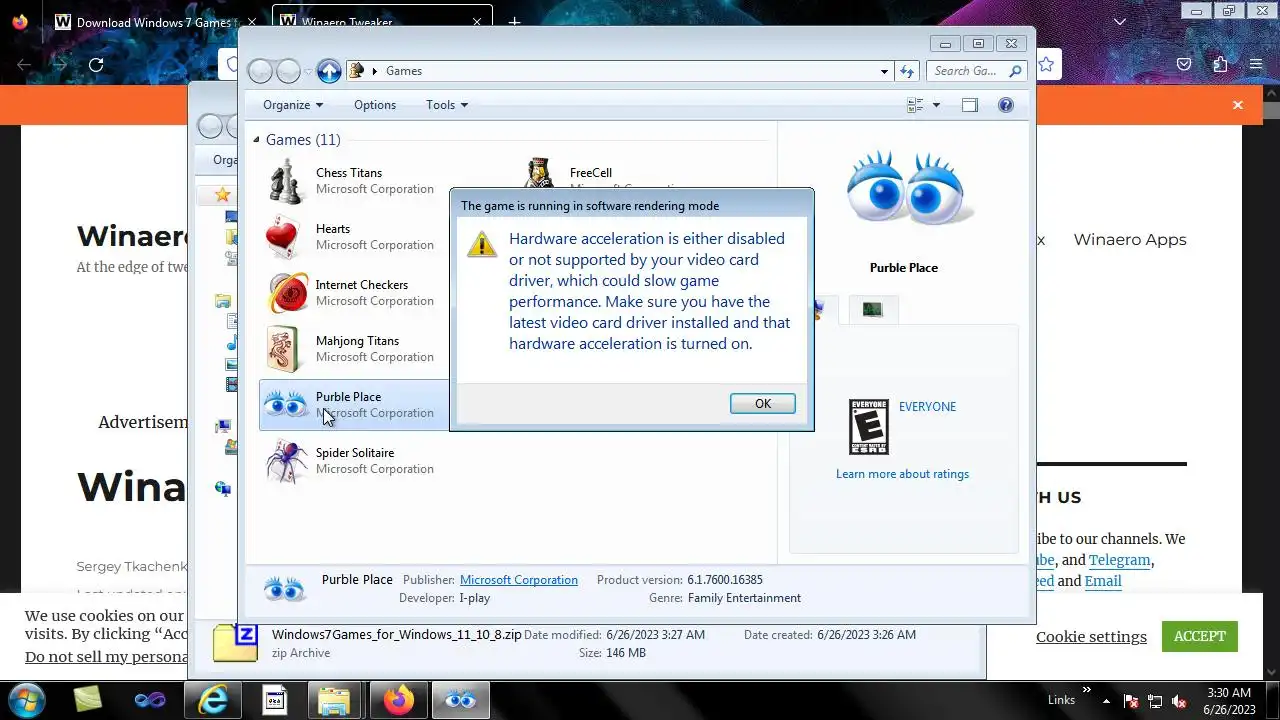Image resolution: width=1280 pixels, height=720 pixels.
Task: Bookmark page with star icon
Action: pyautogui.click(x=1046, y=65)
